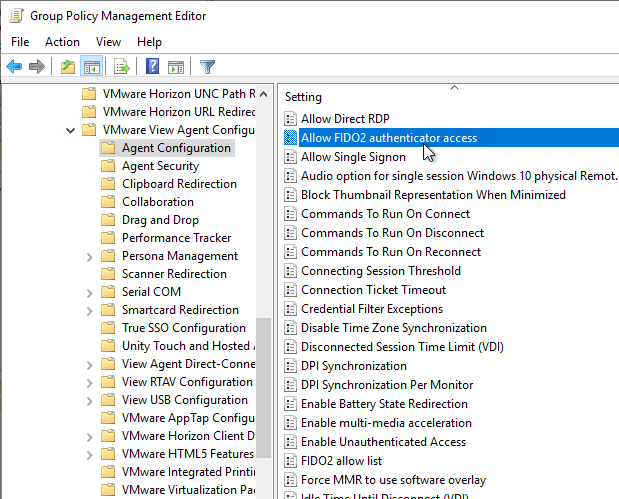Open the View menu
The height and width of the screenshot is (499, 619).
tap(108, 42)
